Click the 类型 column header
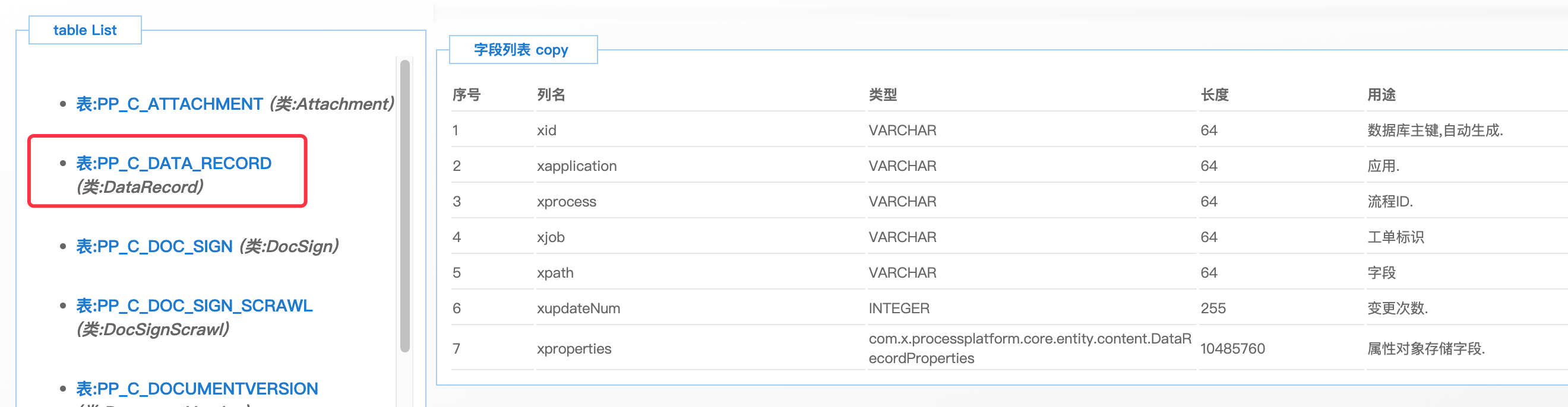The image size is (1568, 407). point(883,95)
